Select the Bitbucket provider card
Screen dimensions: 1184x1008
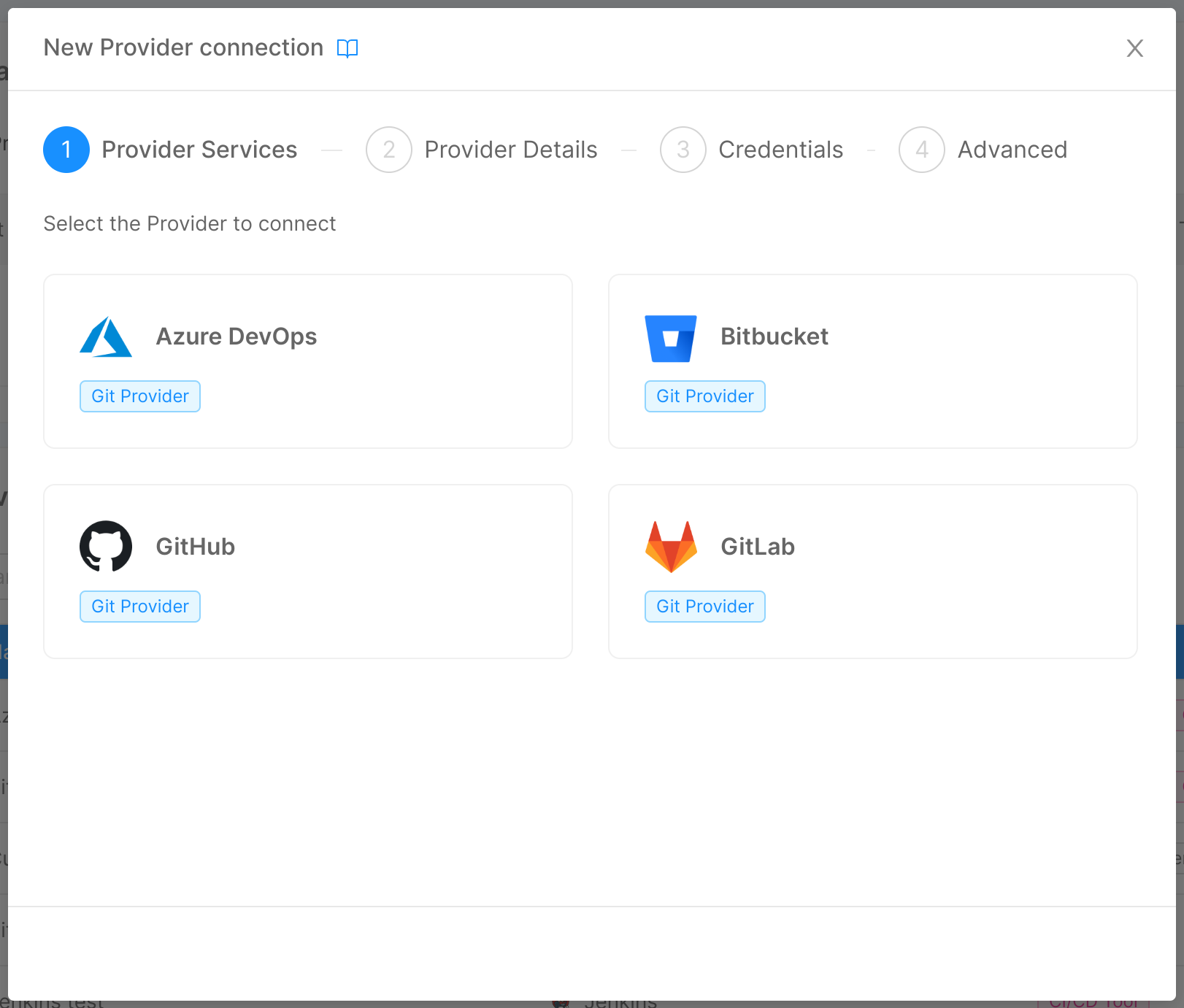coord(873,361)
